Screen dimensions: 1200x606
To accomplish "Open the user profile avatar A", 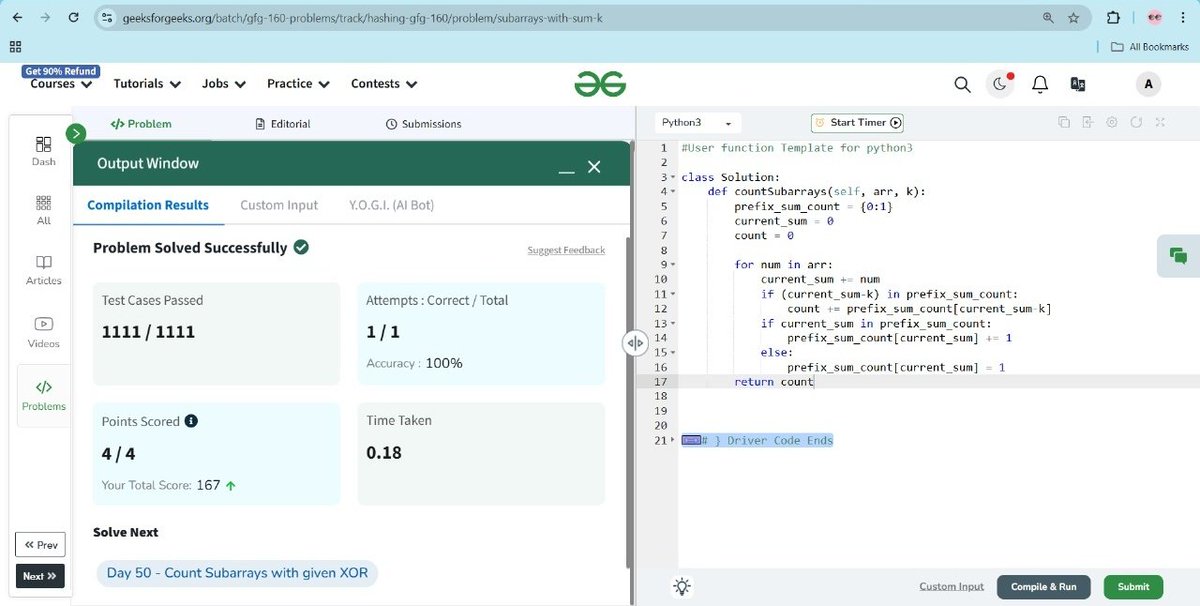I will point(1148,85).
